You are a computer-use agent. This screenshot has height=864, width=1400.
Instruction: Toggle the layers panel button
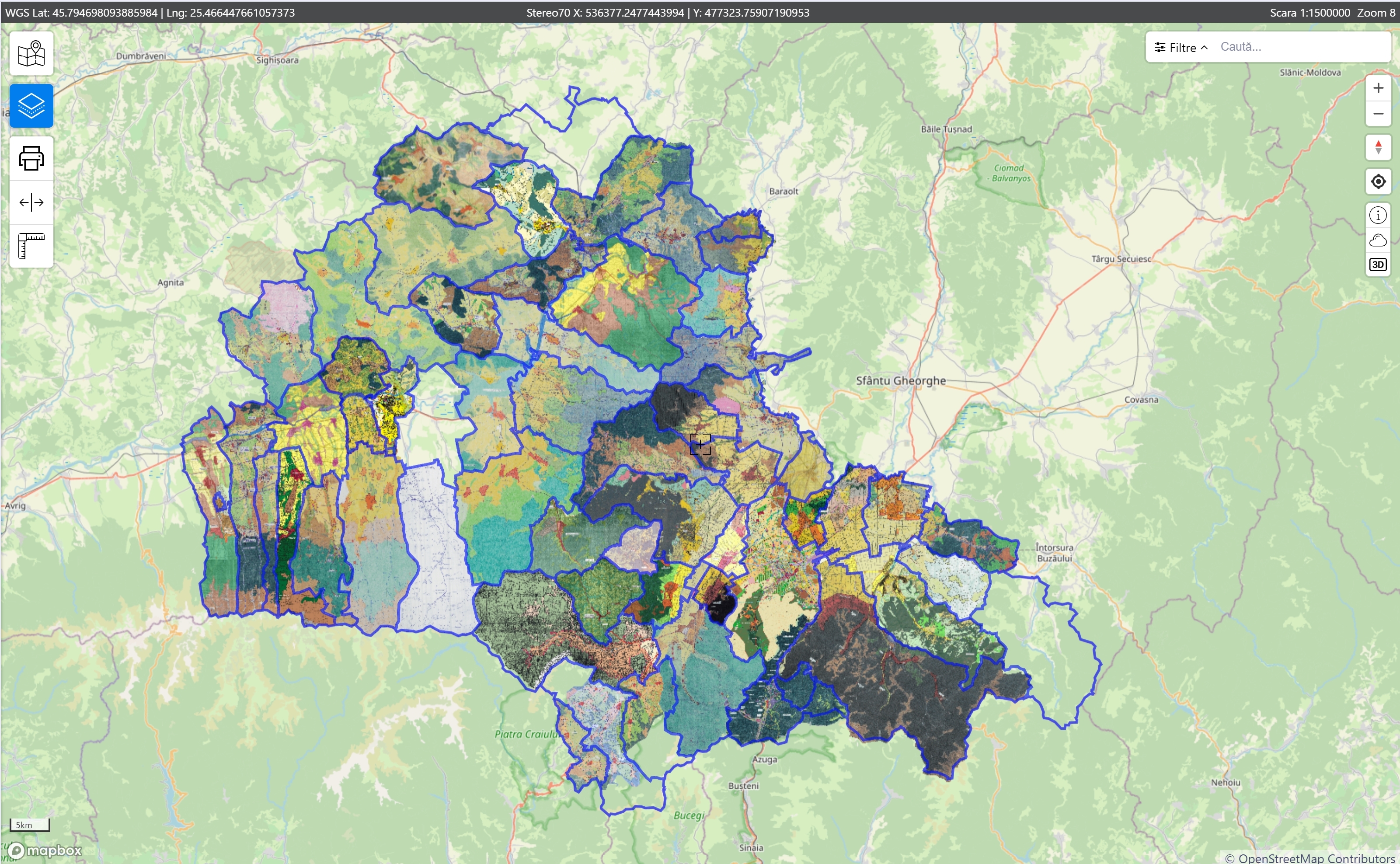click(x=31, y=106)
